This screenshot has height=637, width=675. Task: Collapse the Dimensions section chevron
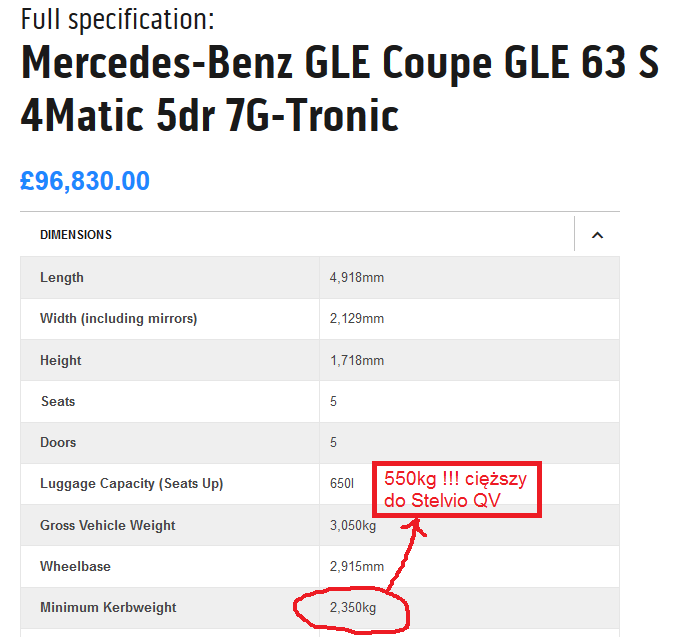pos(598,235)
